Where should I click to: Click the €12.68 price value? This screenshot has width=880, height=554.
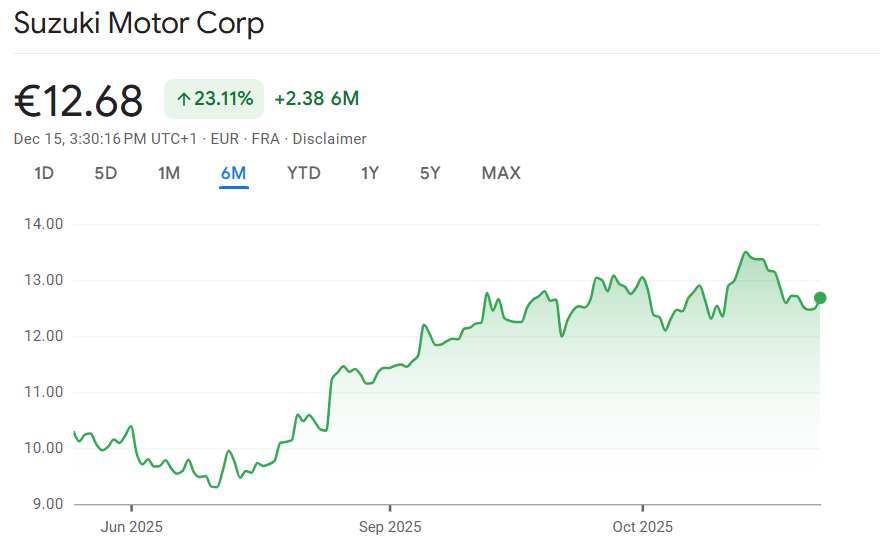pyautogui.click(x=79, y=100)
